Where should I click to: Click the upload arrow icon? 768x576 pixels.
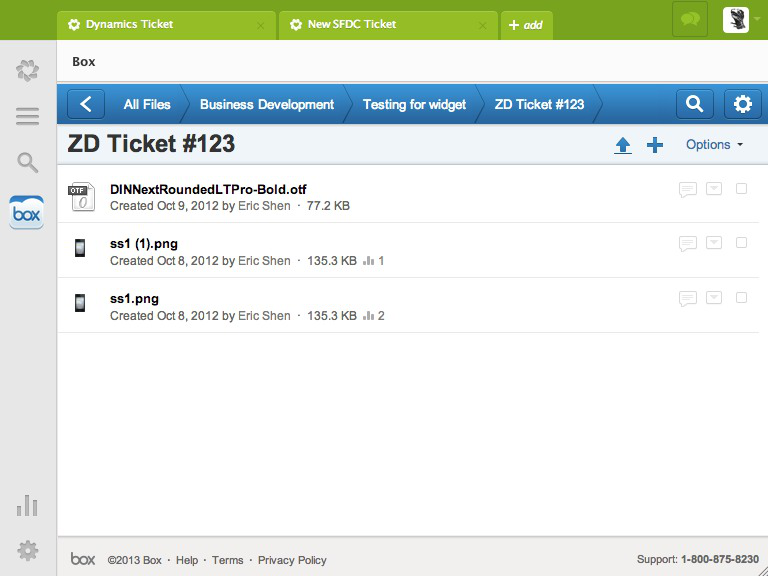[x=623, y=145]
